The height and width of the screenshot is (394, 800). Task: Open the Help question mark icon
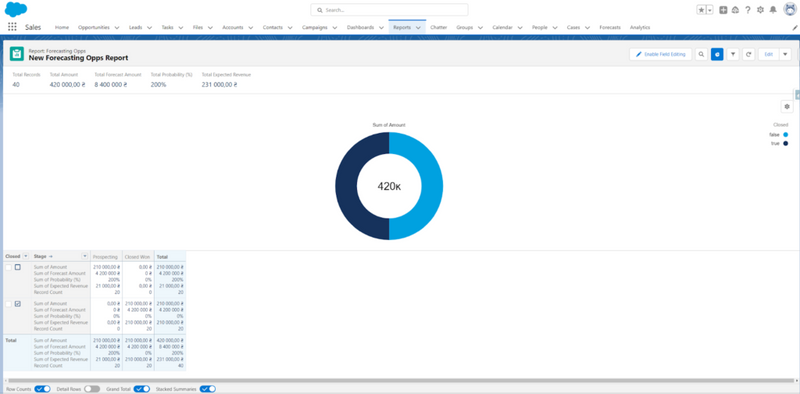(748, 10)
